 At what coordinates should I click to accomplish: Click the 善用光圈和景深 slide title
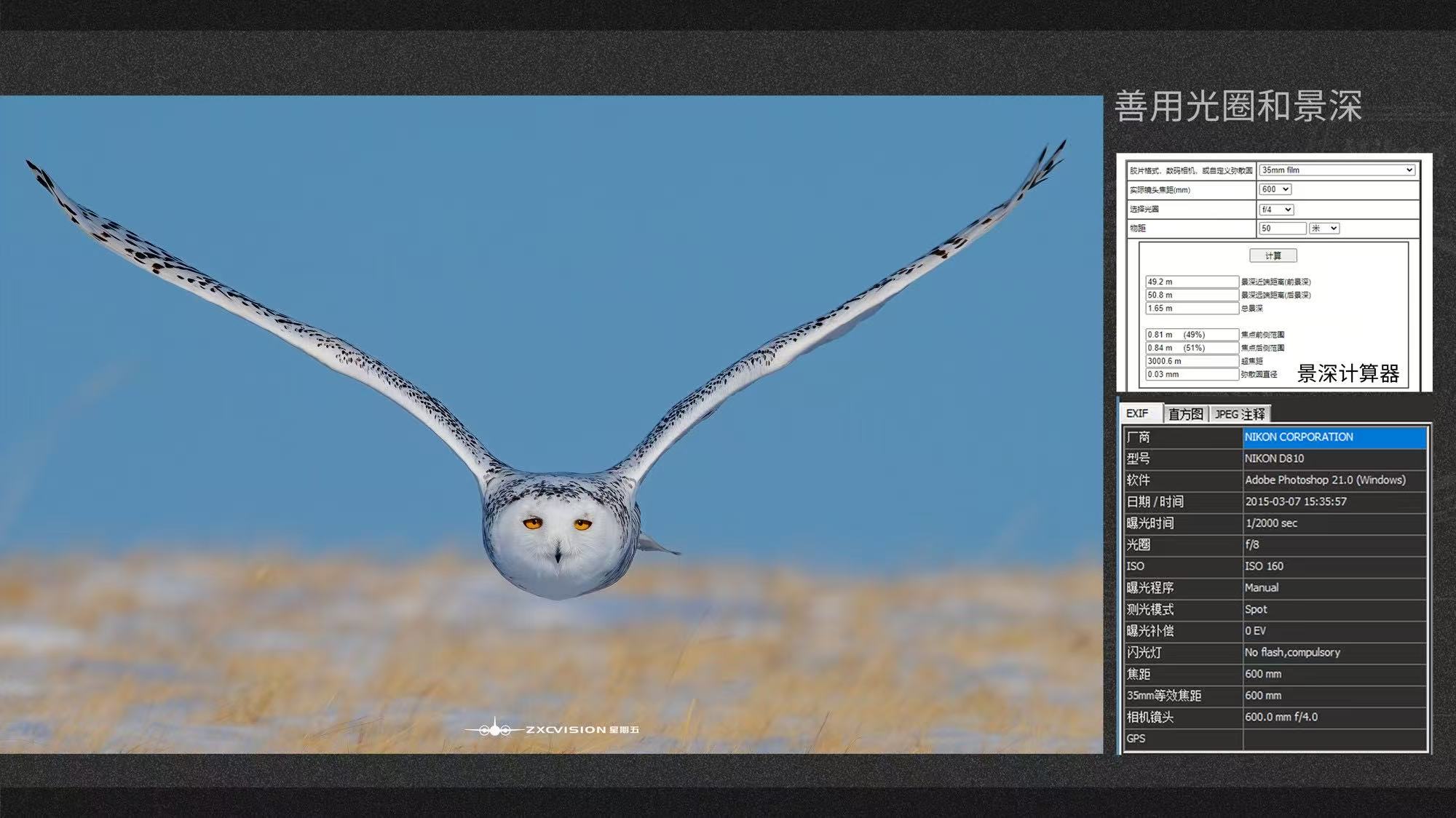tap(1238, 106)
